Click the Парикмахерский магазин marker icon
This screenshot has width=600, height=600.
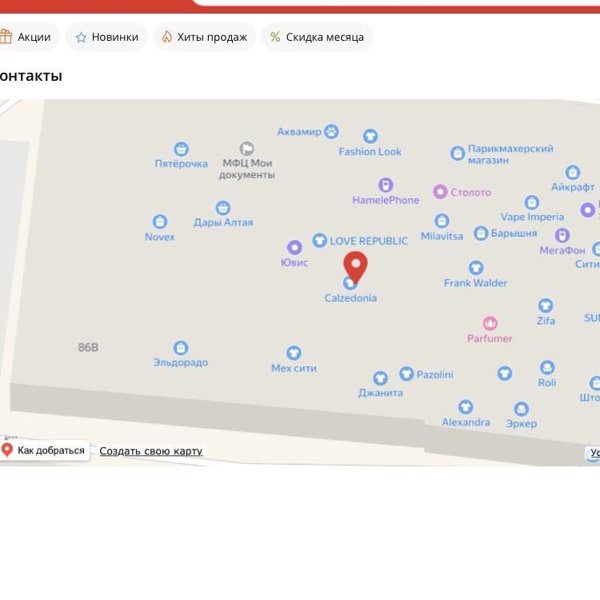pos(457,153)
